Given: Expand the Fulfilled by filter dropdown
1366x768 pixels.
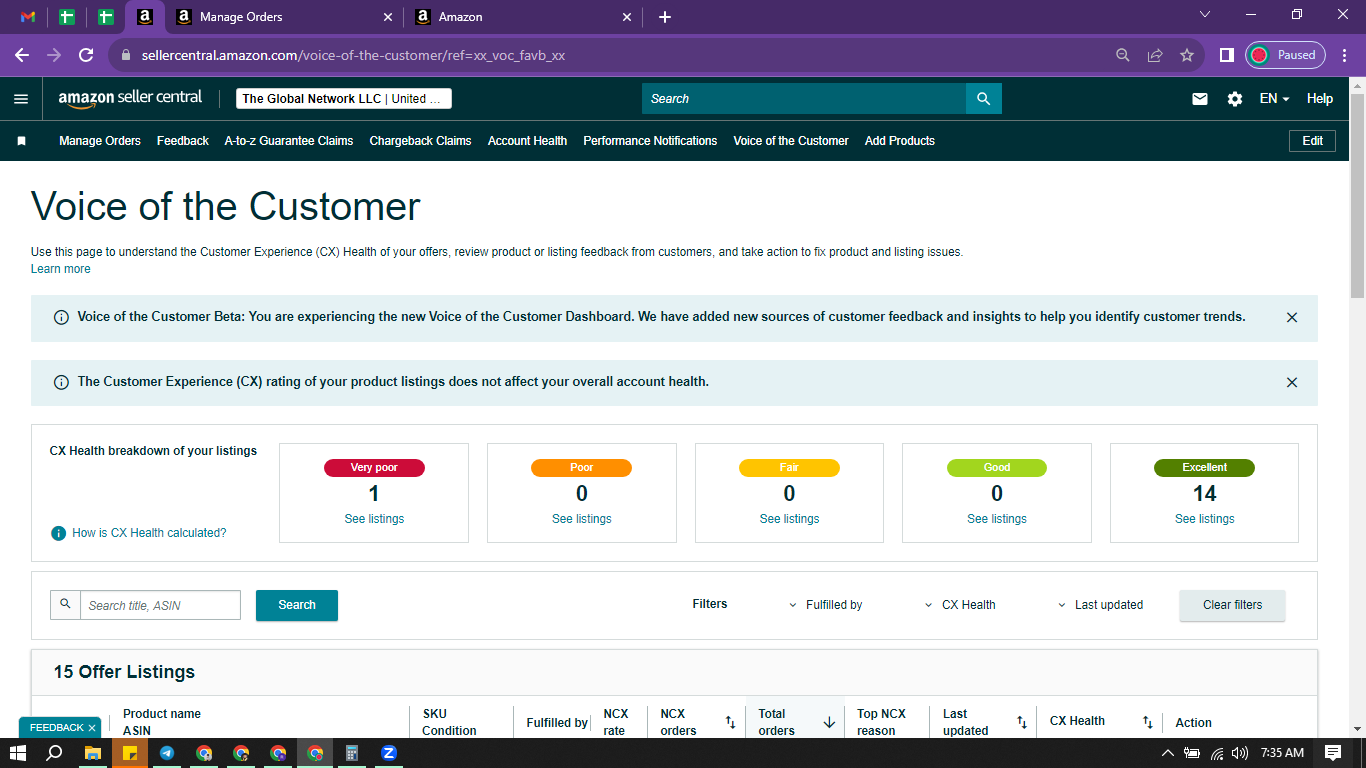Looking at the screenshot, I should coord(826,605).
